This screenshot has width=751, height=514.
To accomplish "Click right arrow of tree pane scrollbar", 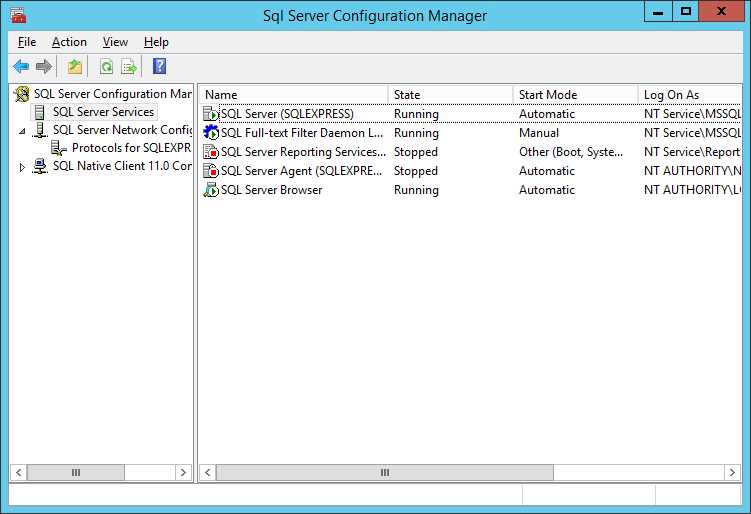I will (x=183, y=473).
